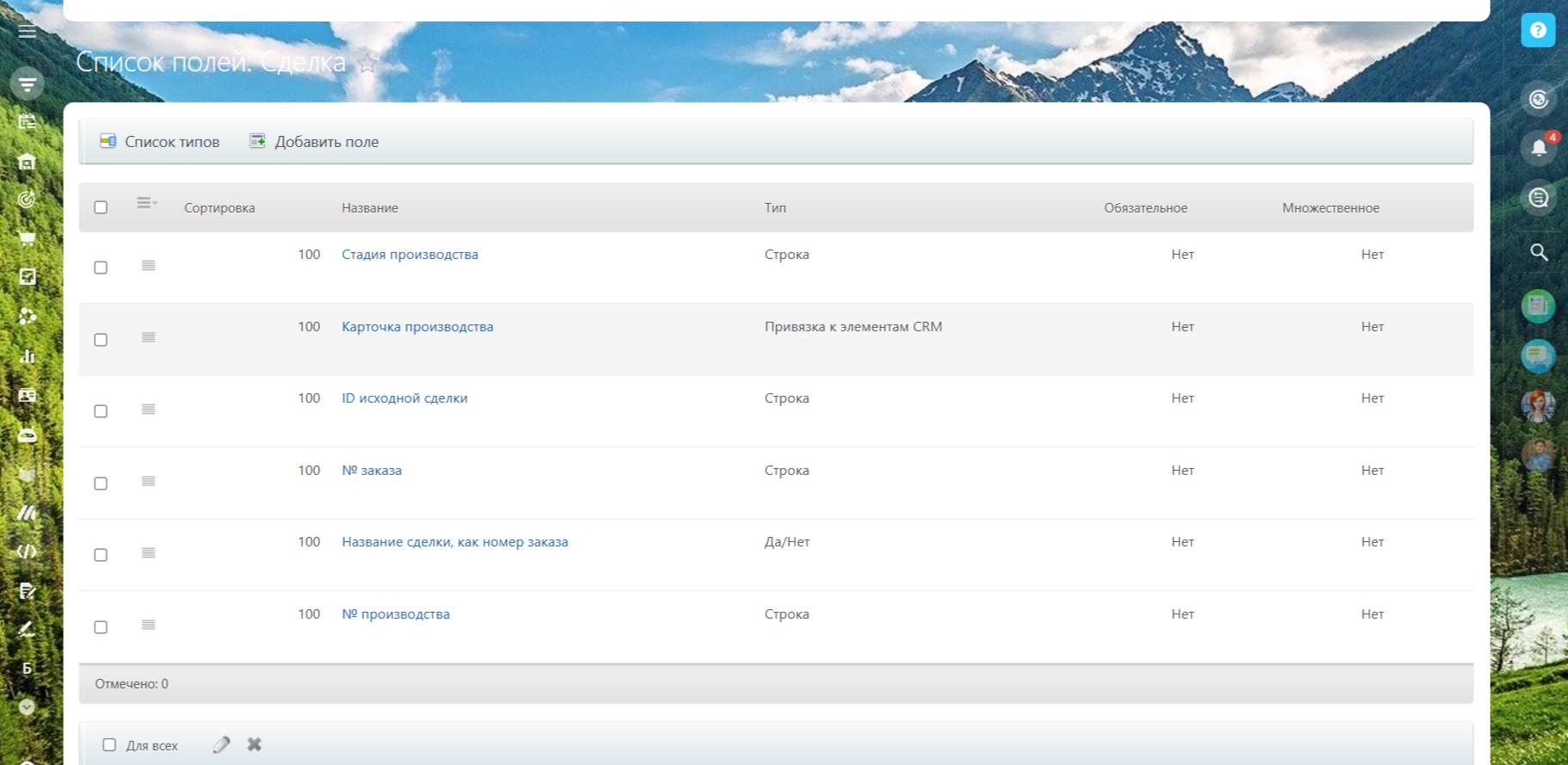1568x765 pixels.
Task: Check the 'Карточка производства' row checkbox
Action: (x=101, y=340)
